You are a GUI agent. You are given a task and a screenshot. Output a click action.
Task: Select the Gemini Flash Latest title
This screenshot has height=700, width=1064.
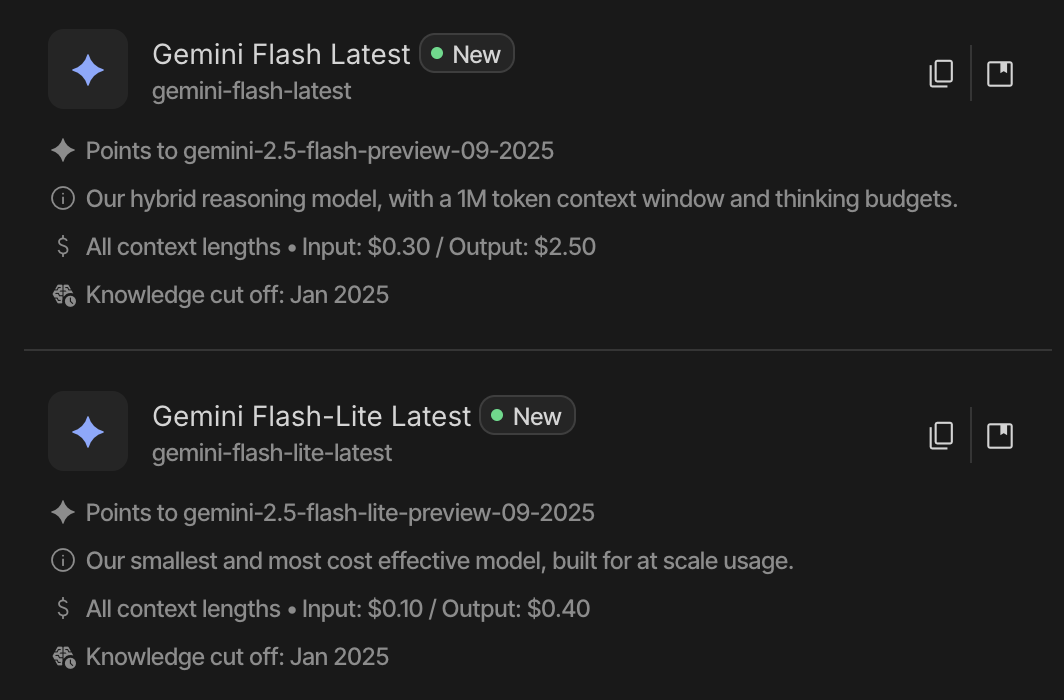pyautogui.click(x=281, y=54)
